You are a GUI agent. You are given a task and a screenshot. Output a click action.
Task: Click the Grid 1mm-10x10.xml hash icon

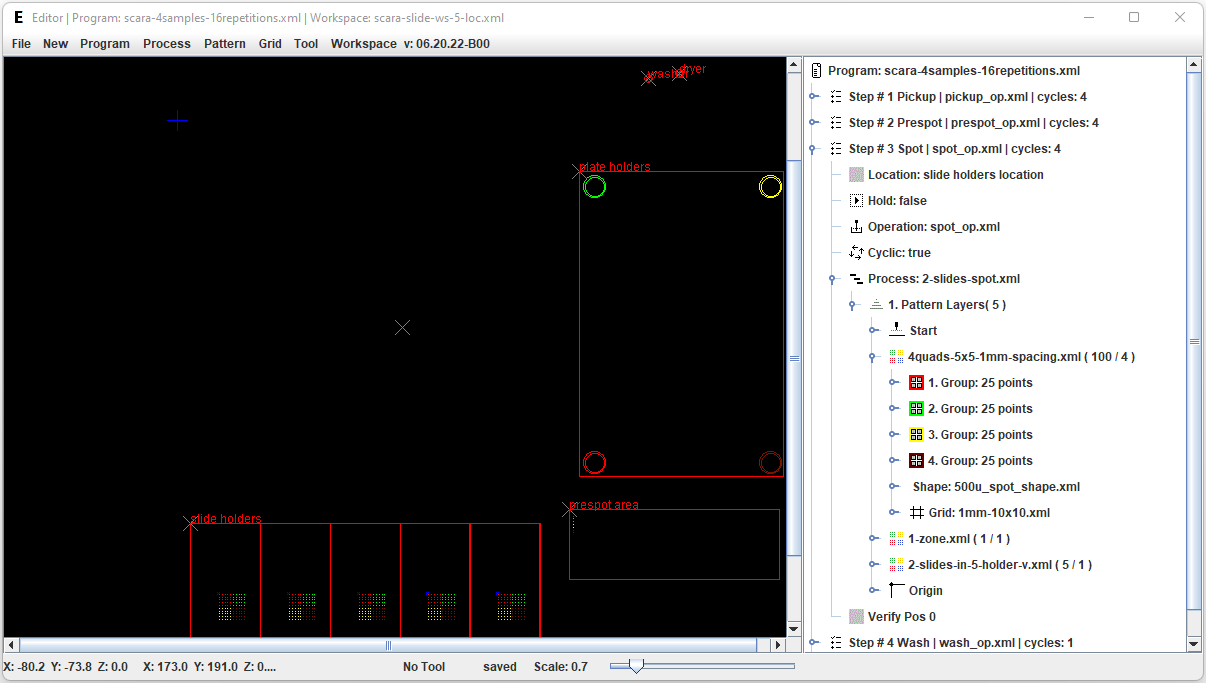point(916,513)
